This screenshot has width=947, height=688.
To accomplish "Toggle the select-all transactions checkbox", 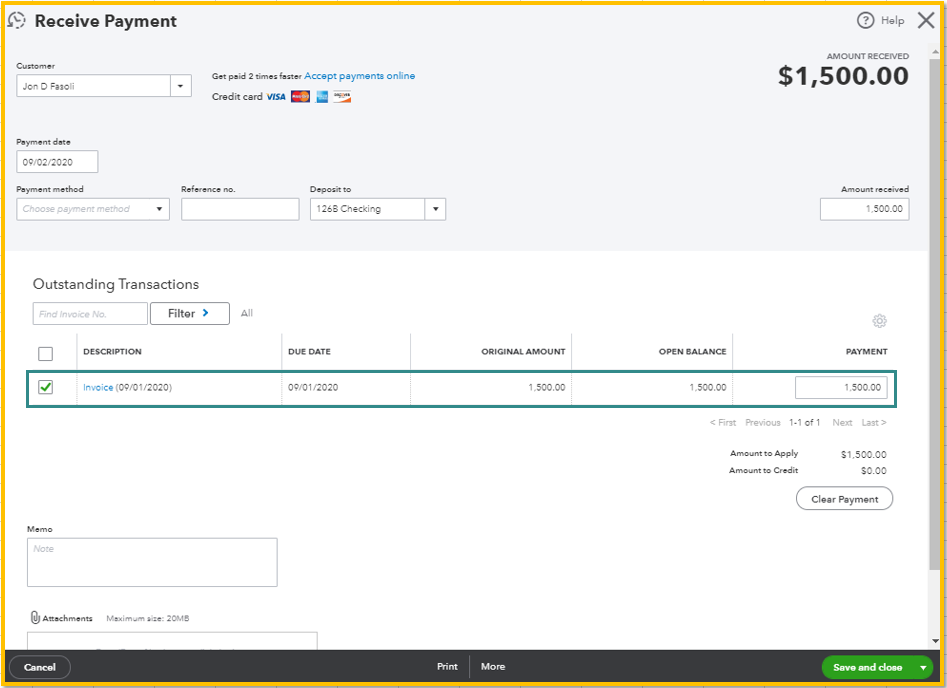I will [45, 353].
